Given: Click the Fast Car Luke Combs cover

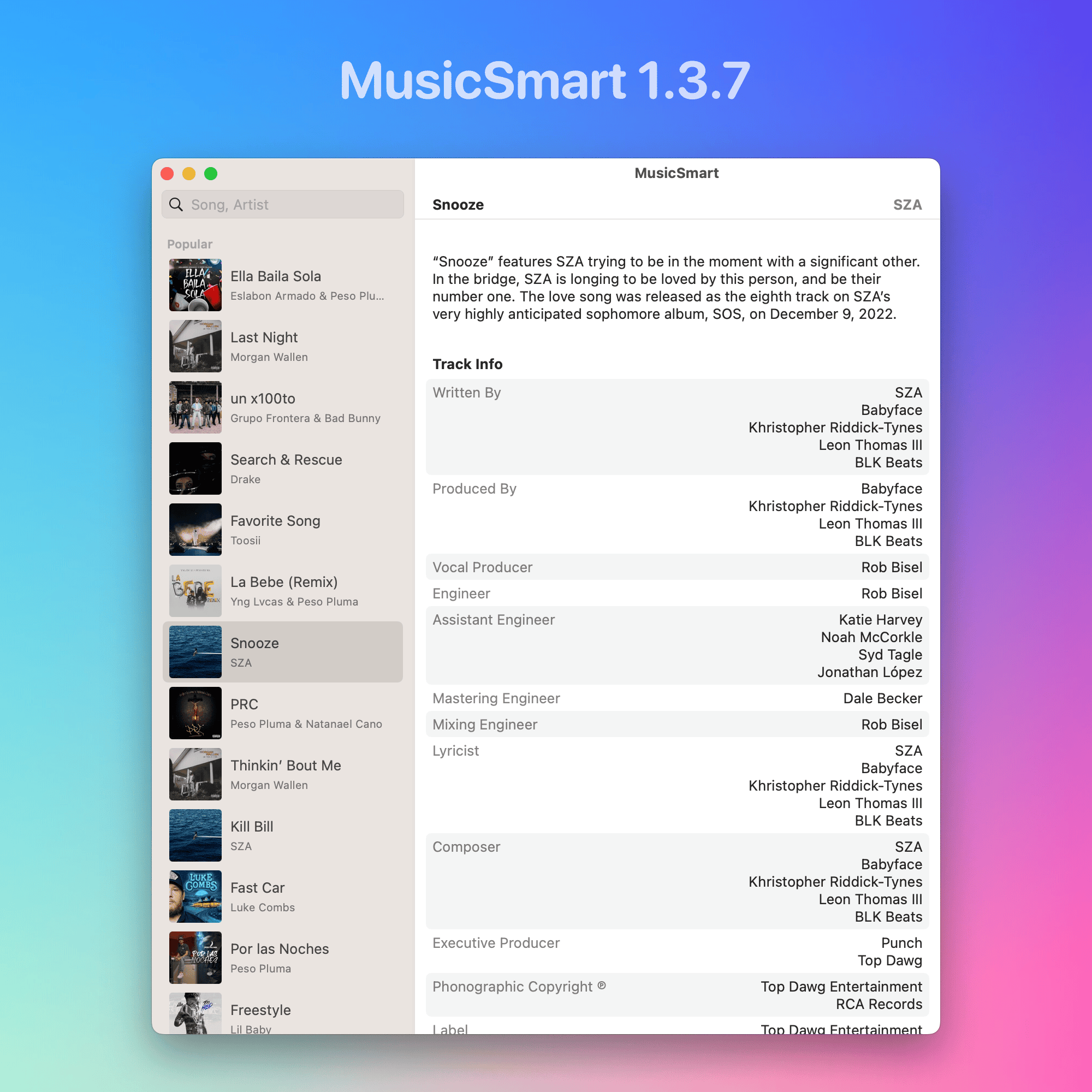Looking at the screenshot, I should pos(195,897).
